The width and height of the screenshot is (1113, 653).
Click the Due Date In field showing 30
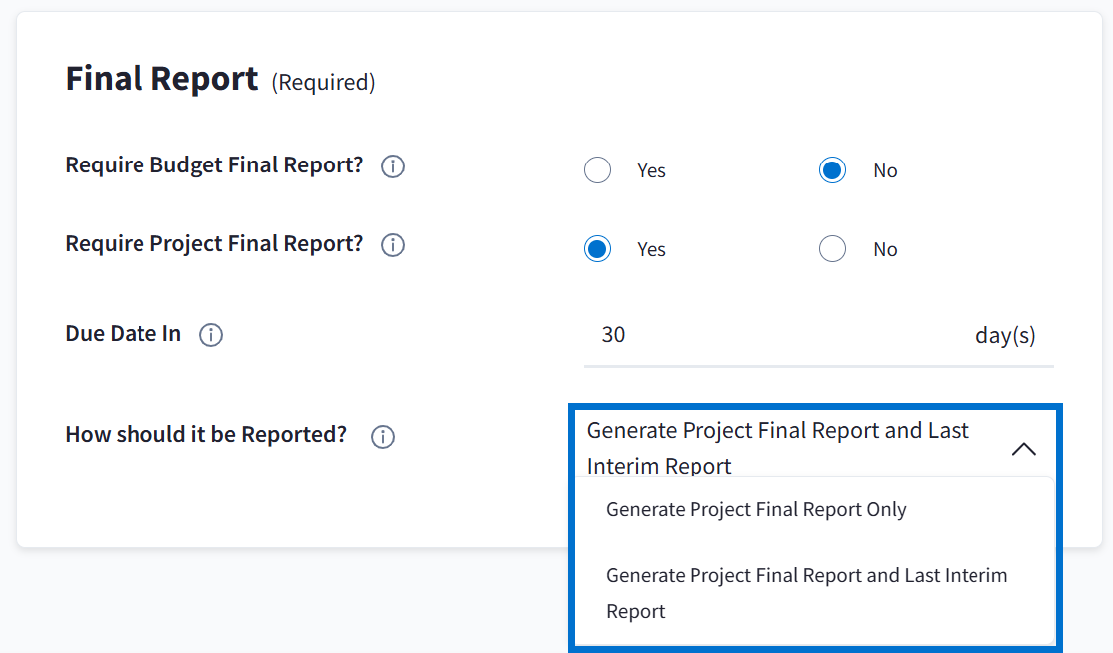pyautogui.click(x=770, y=335)
